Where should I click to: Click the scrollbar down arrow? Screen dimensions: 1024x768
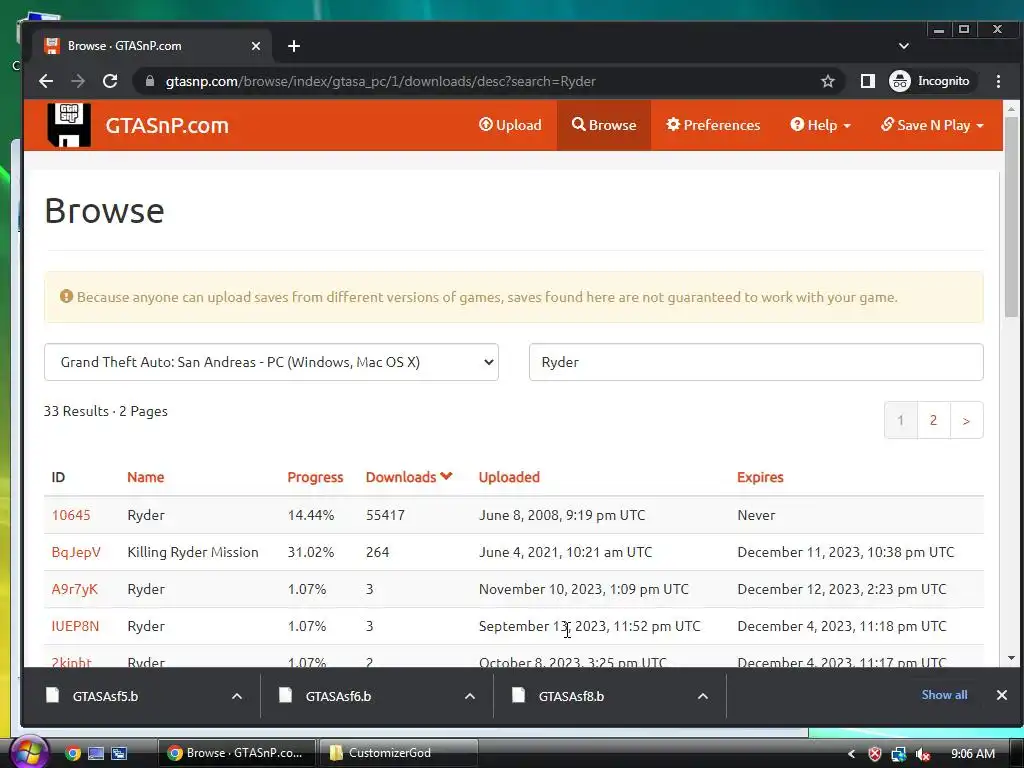pyautogui.click(x=1011, y=658)
